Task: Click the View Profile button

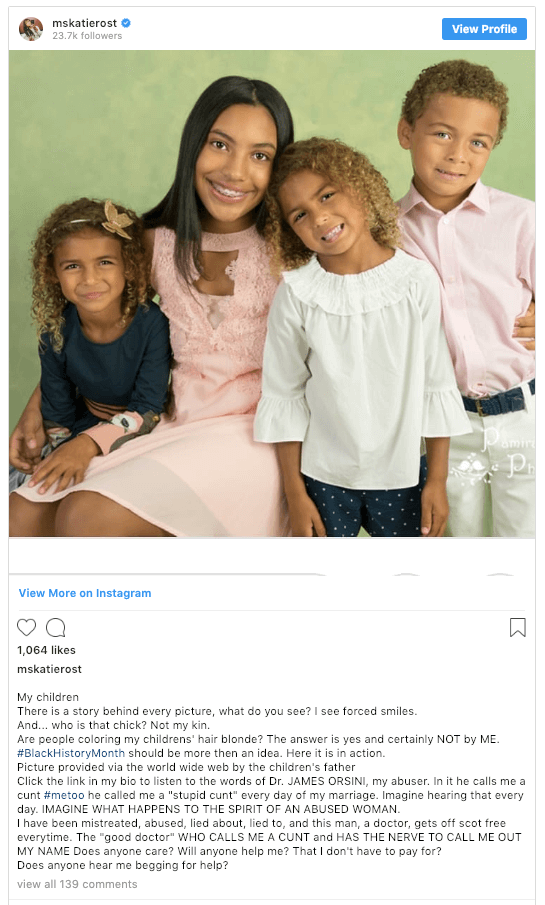Action: click(484, 29)
